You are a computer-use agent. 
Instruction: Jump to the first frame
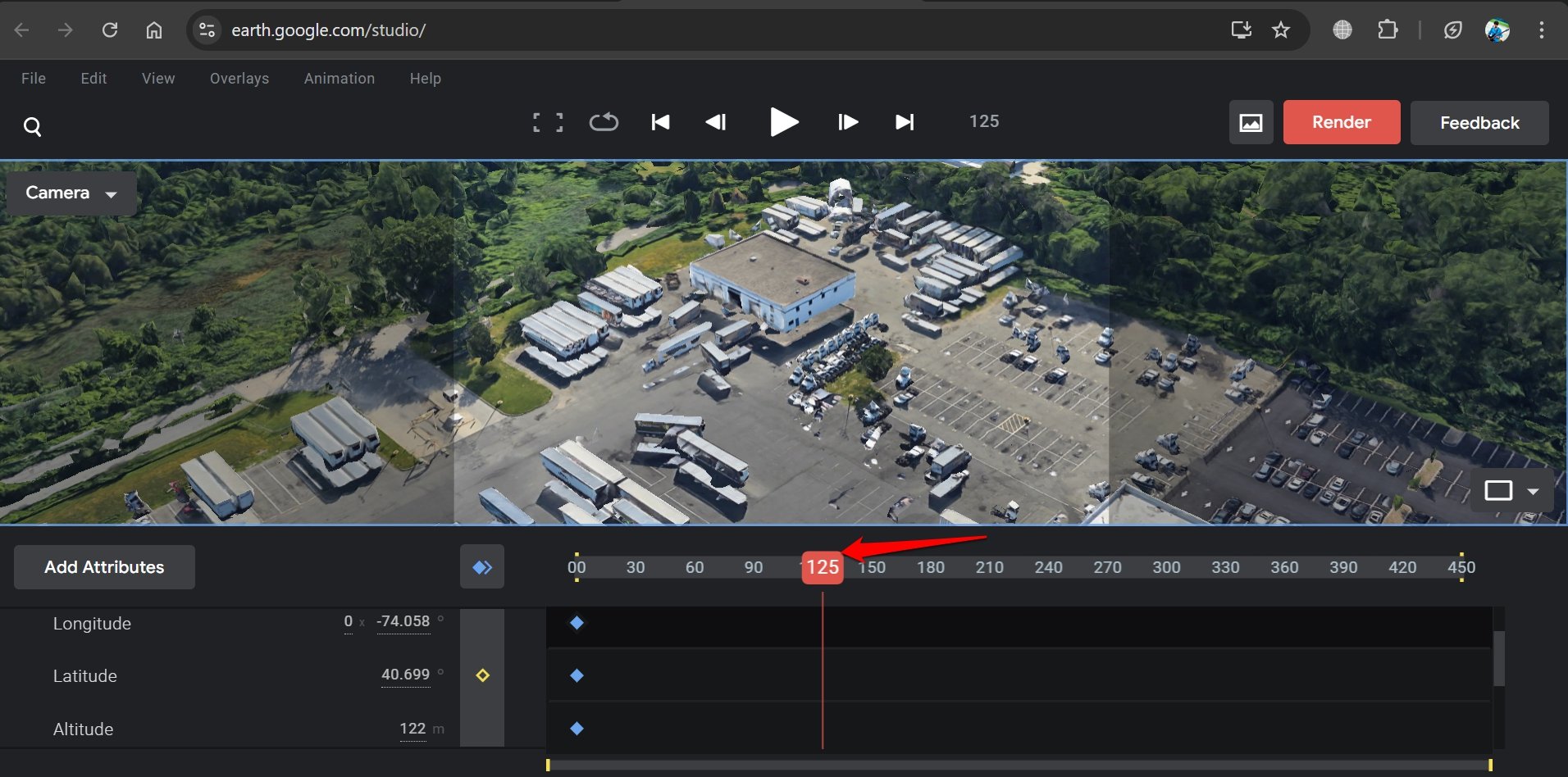[x=660, y=122]
